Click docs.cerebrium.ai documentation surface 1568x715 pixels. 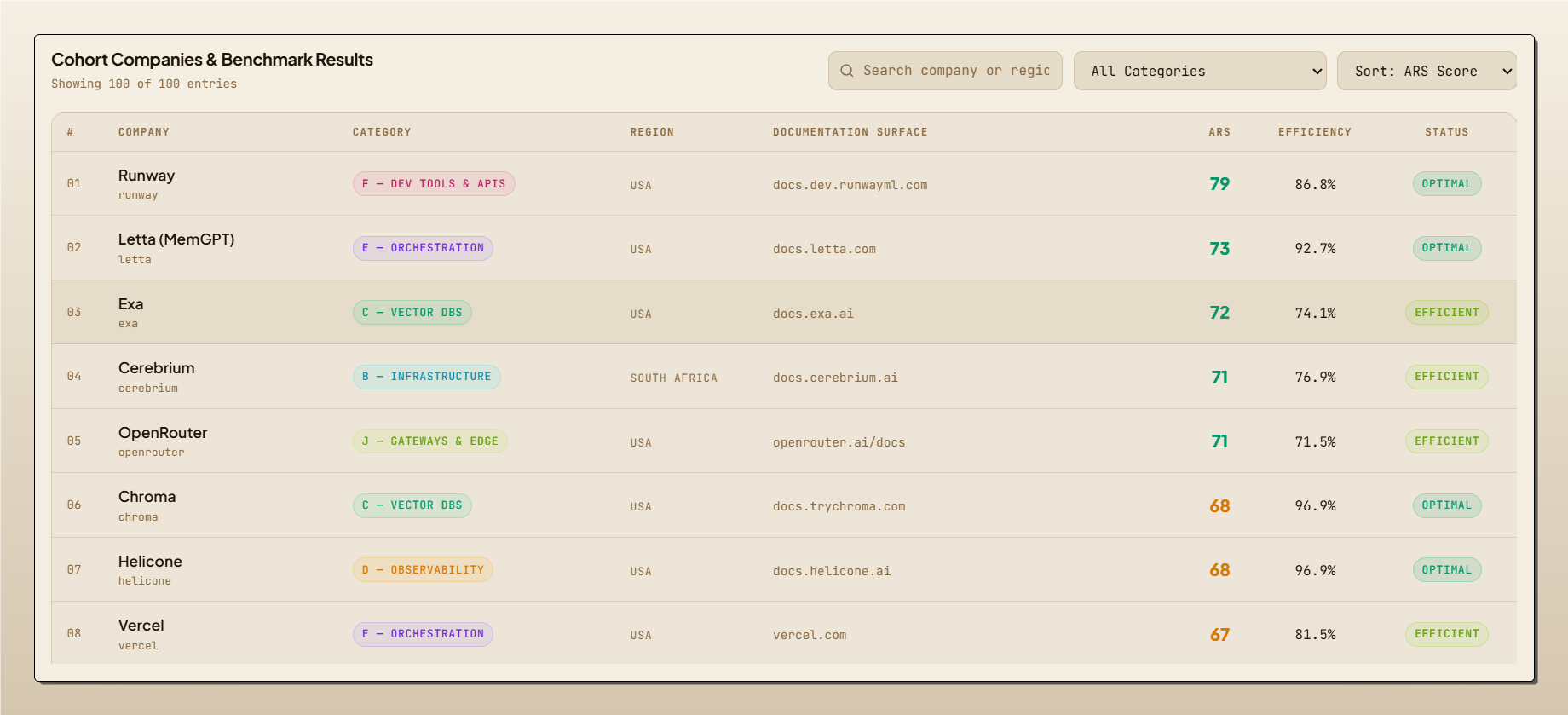[x=836, y=378]
